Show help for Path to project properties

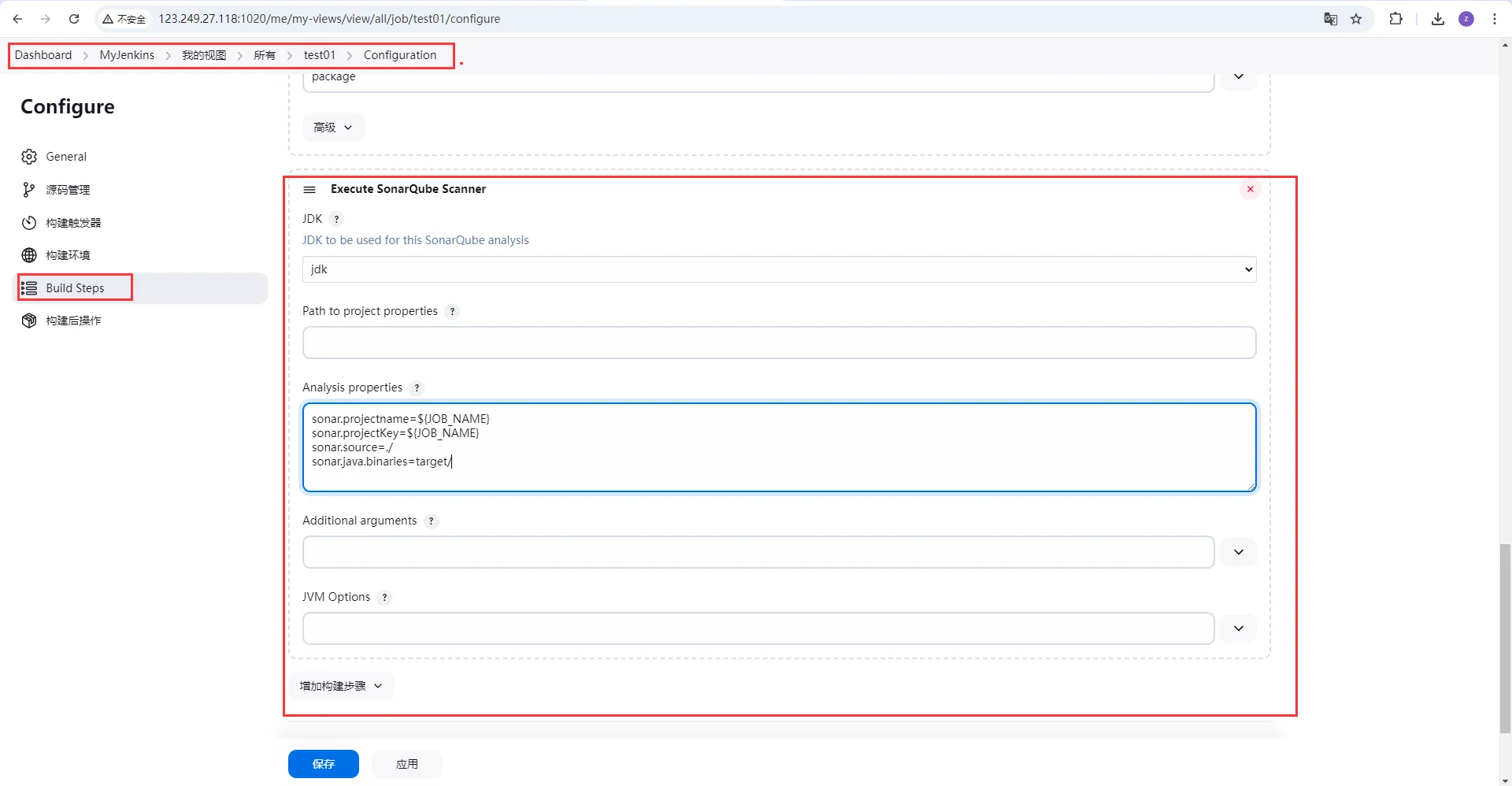click(452, 311)
